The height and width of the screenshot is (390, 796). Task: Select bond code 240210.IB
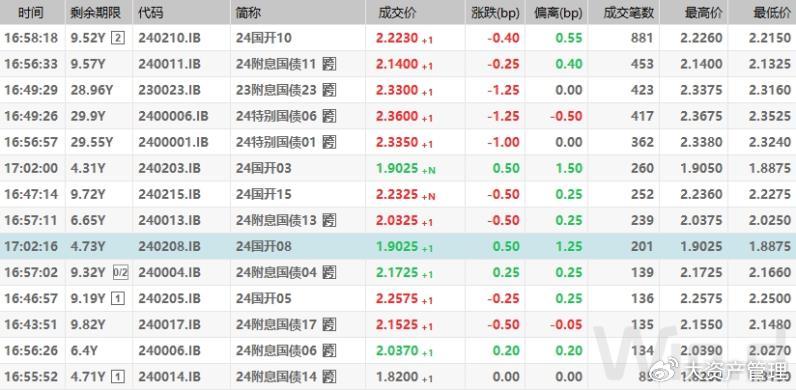coord(170,38)
